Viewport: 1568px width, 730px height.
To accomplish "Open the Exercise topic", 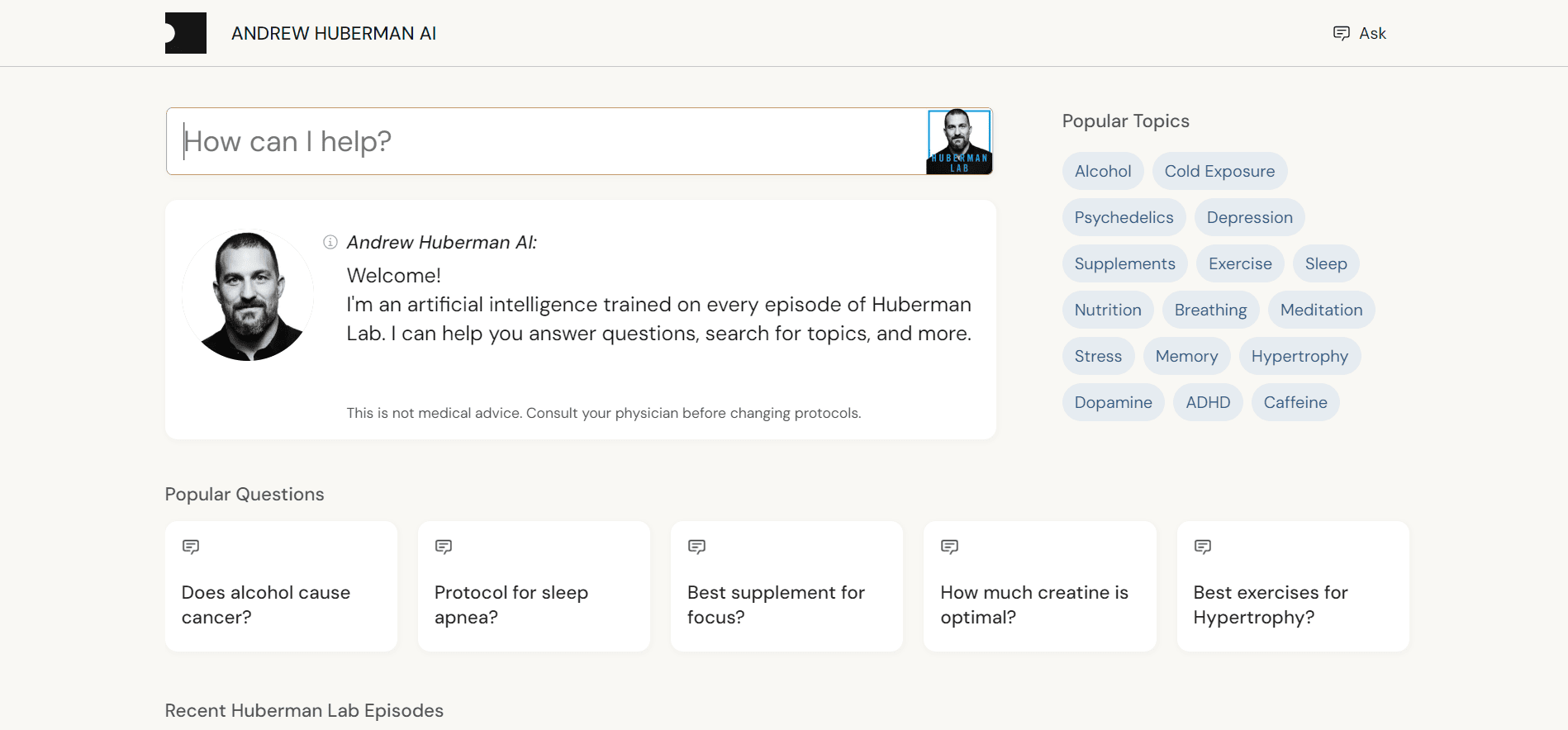I will click(1240, 263).
